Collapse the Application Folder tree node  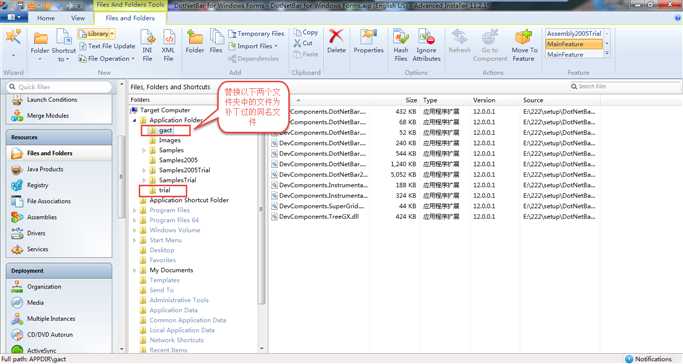click(x=135, y=120)
